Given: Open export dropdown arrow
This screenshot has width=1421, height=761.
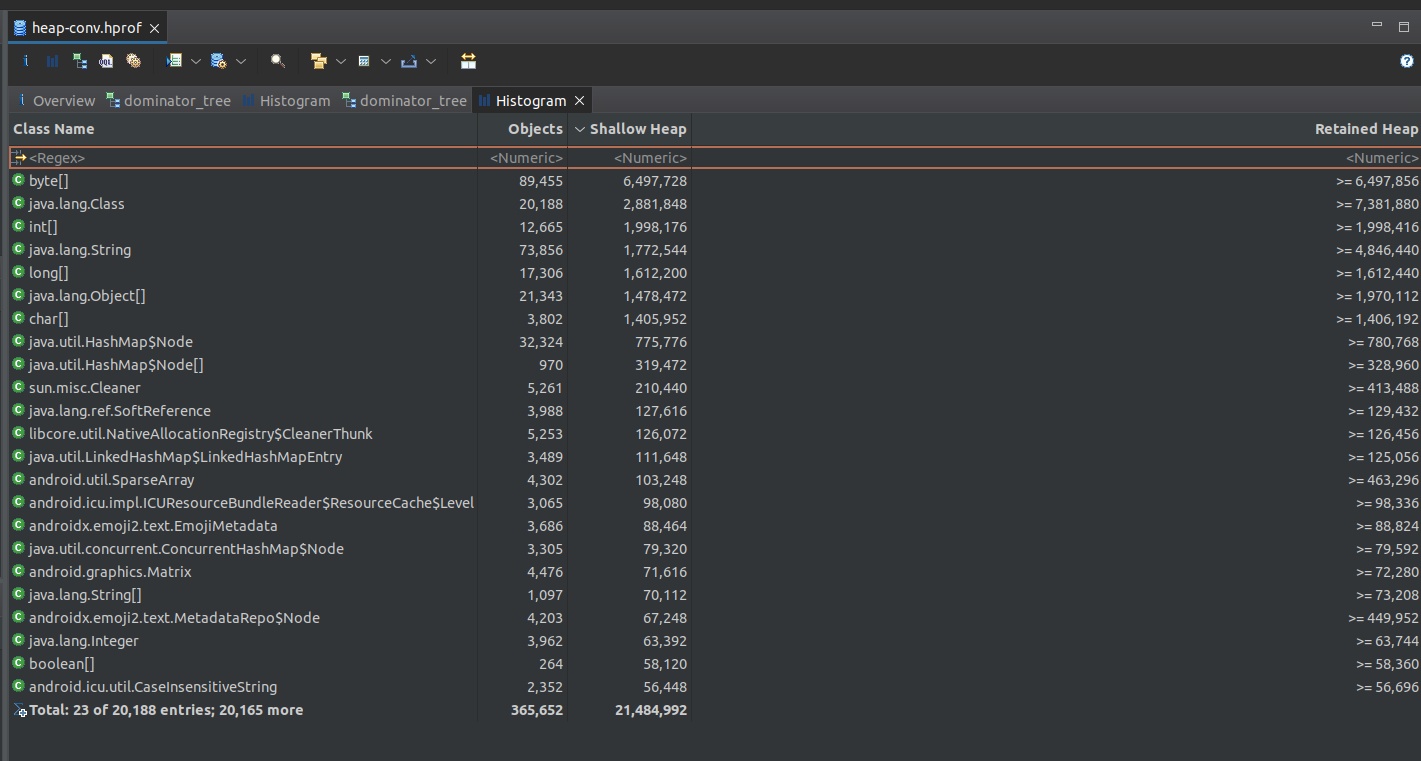Looking at the screenshot, I should tap(431, 61).
